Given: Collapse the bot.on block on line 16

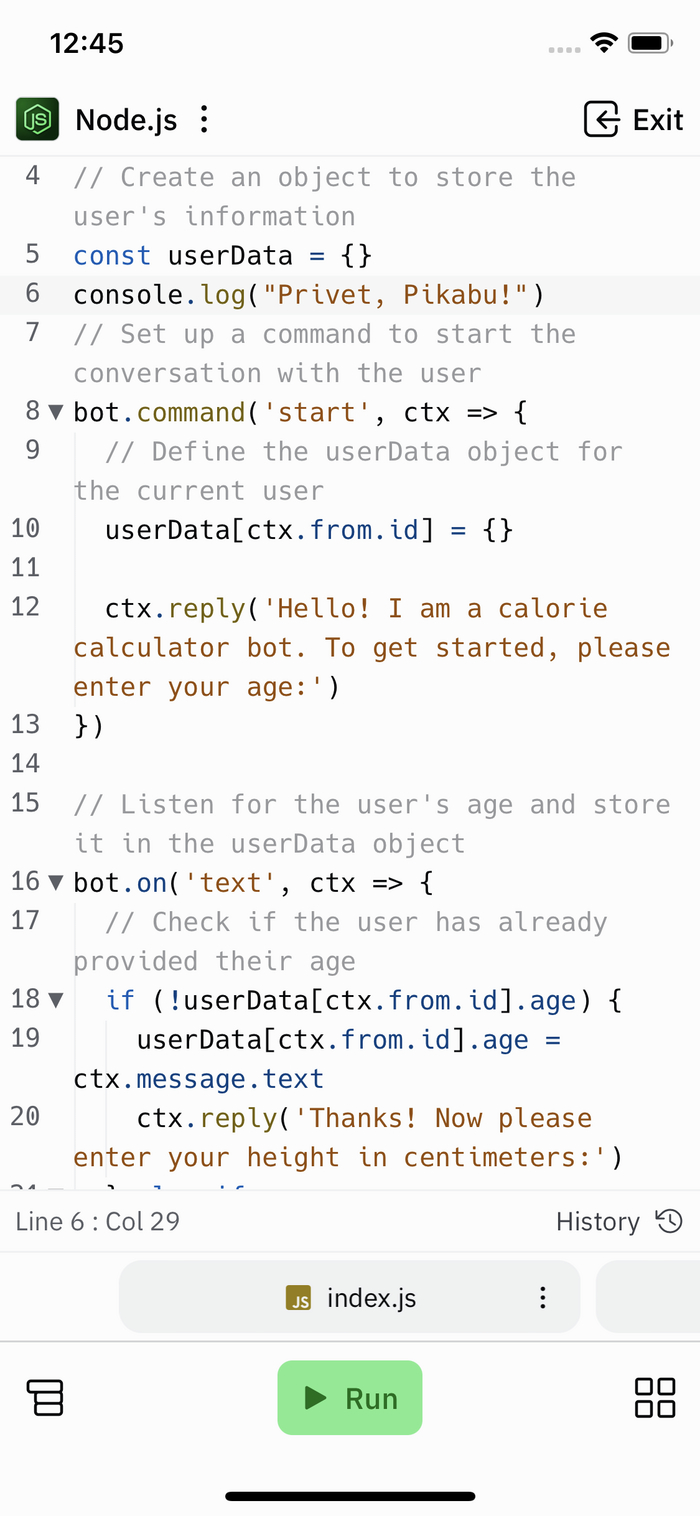Looking at the screenshot, I should coord(55,883).
